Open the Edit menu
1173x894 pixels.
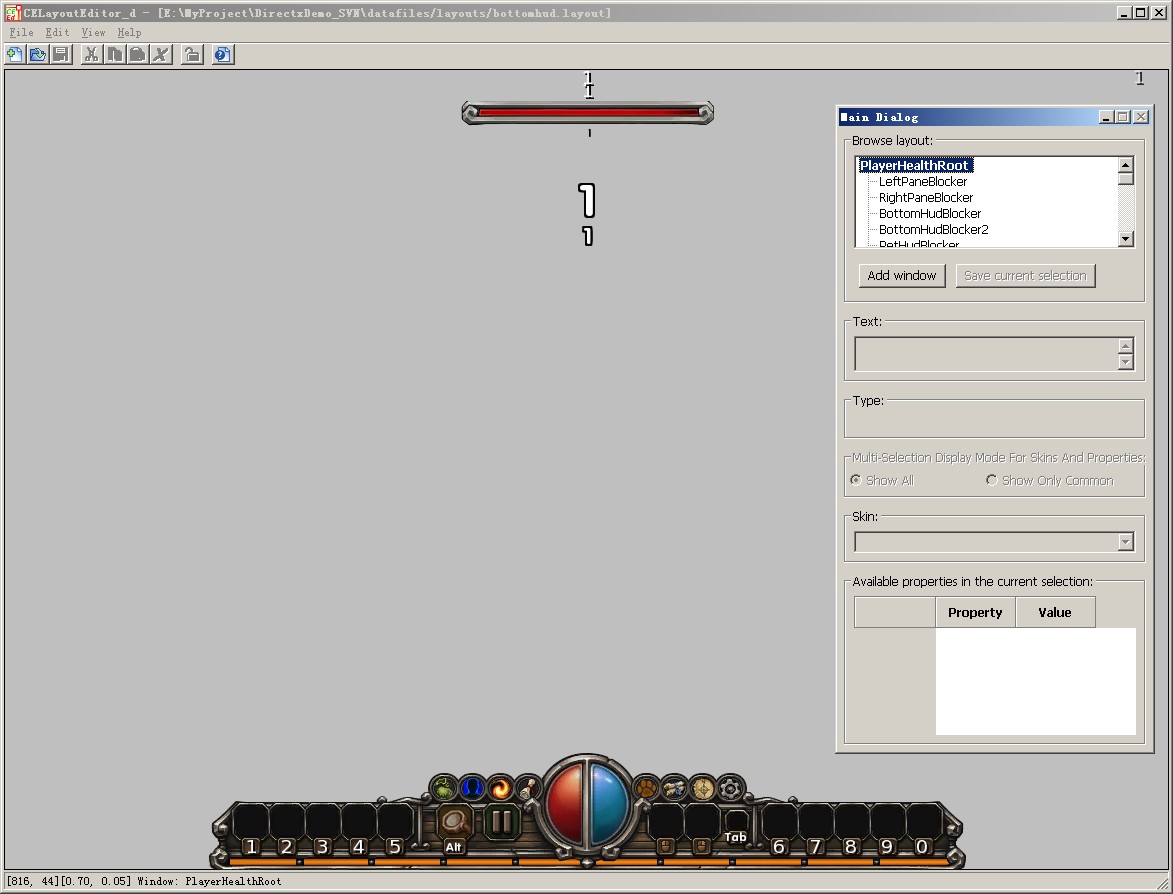[x=57, y=32]
